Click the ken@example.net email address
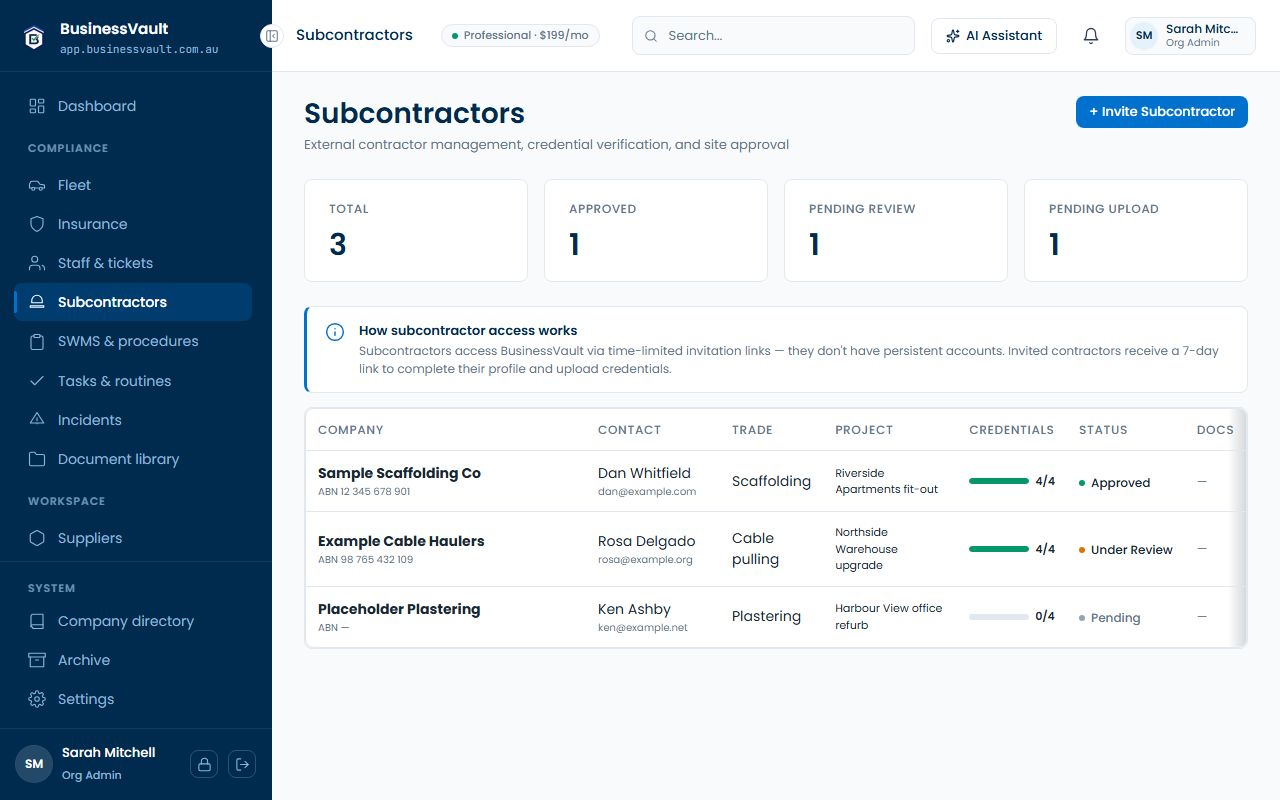Screen dimensions: 1280x800 (x=643, y=628)
